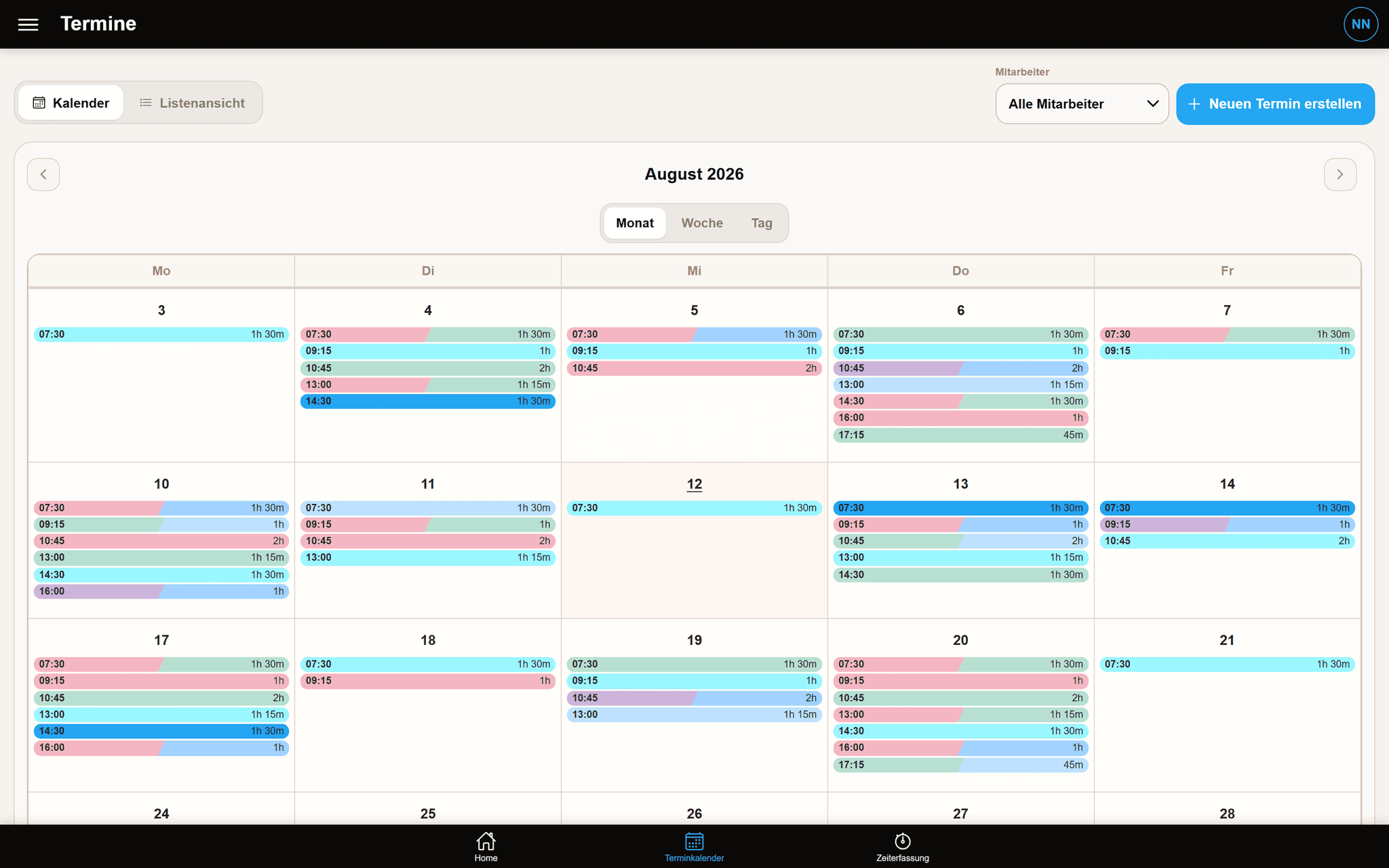Select day number 6 in the calendar

tap(960, 311)
